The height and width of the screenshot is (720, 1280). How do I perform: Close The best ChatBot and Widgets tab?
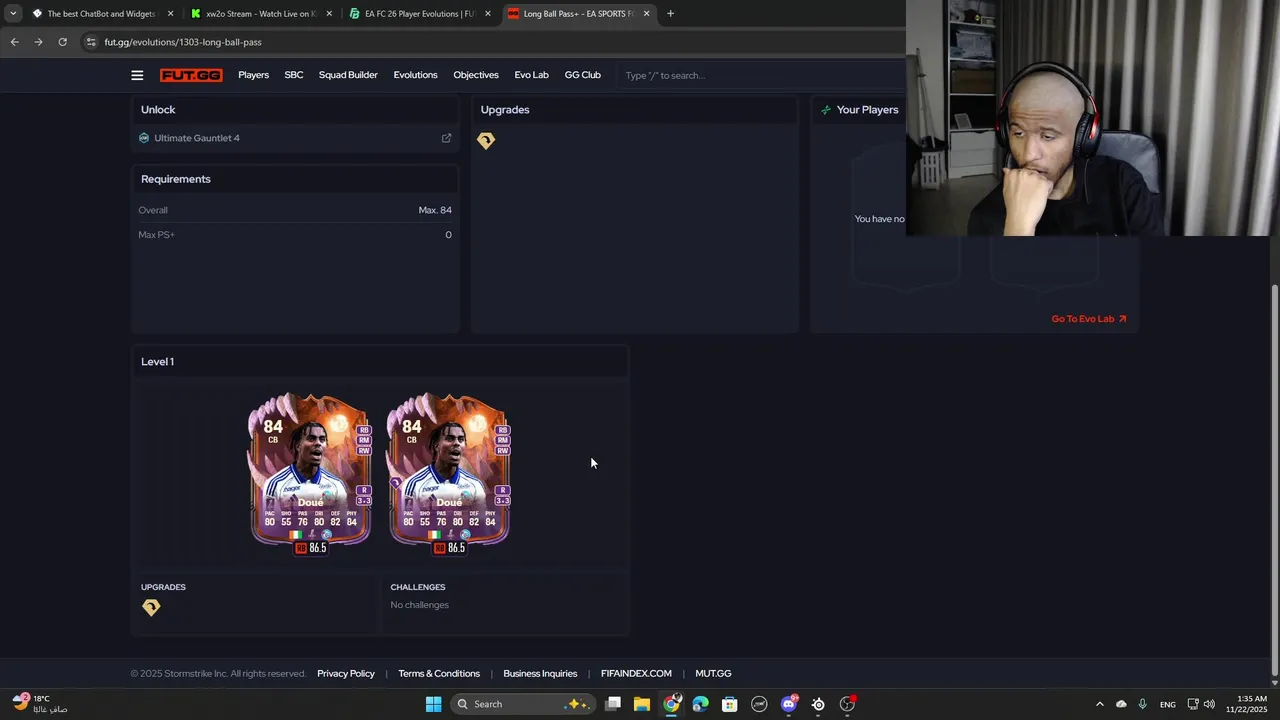[170, 14]
